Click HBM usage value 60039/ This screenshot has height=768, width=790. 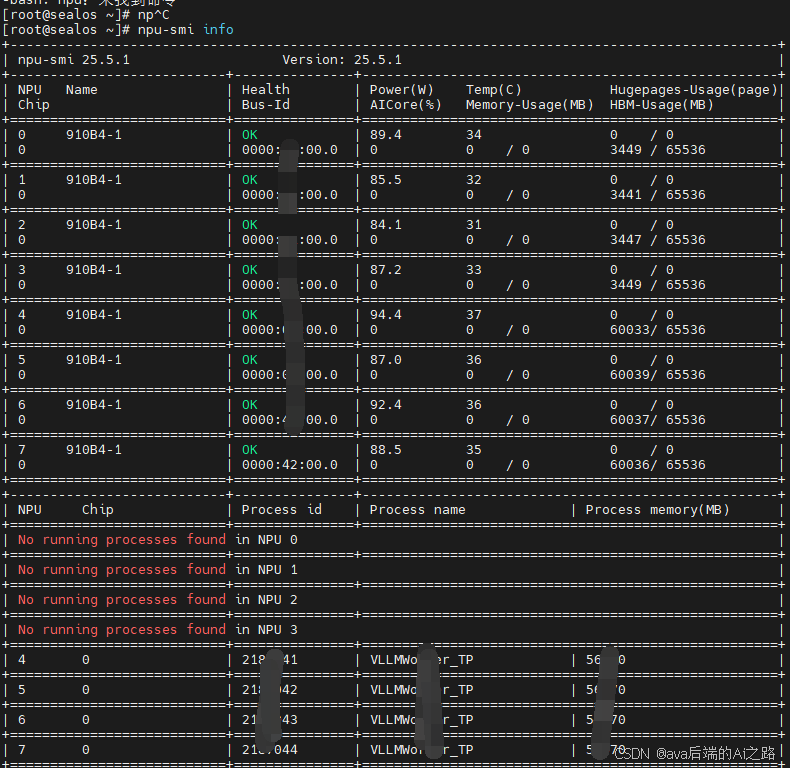(633, 375)
